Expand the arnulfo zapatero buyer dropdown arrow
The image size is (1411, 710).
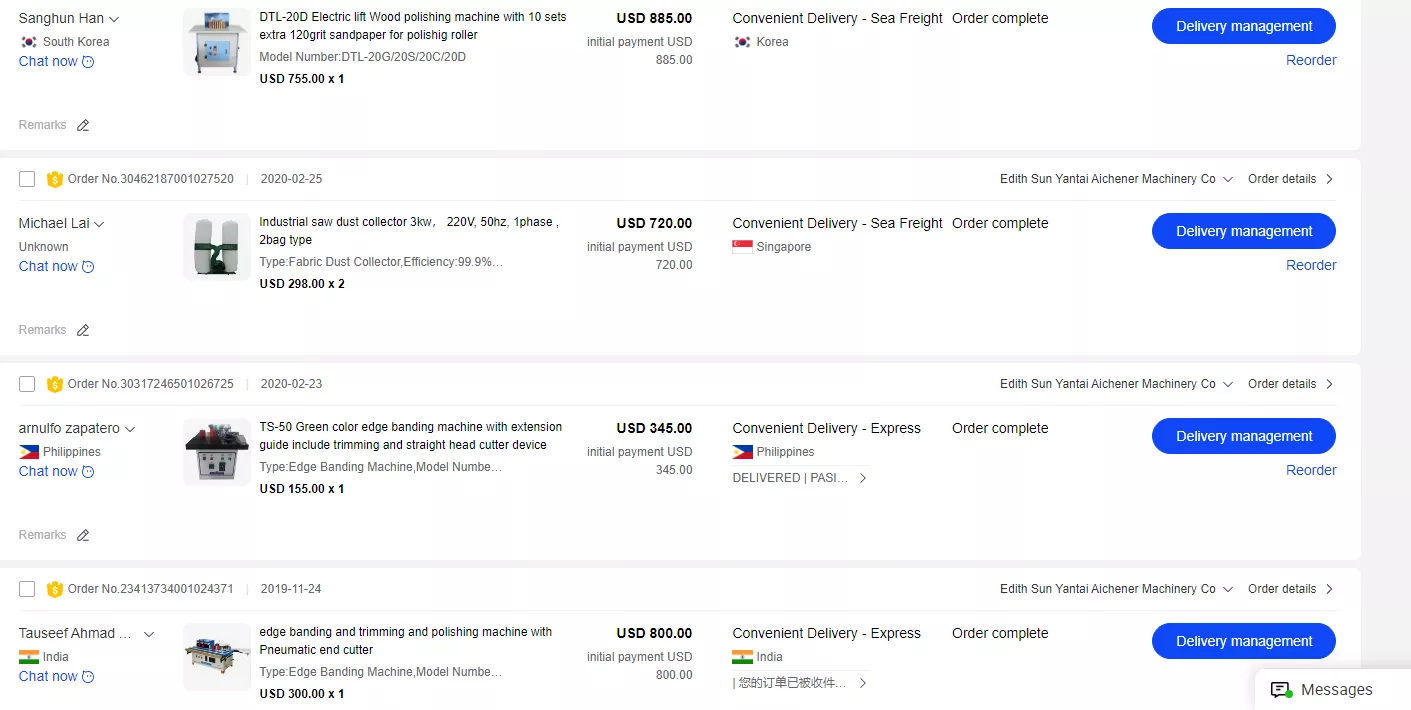point(130,429)
